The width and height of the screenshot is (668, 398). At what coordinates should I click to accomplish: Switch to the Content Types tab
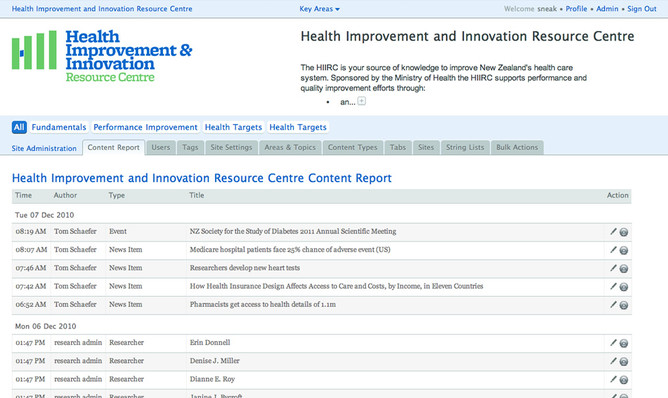pos(353,147)
